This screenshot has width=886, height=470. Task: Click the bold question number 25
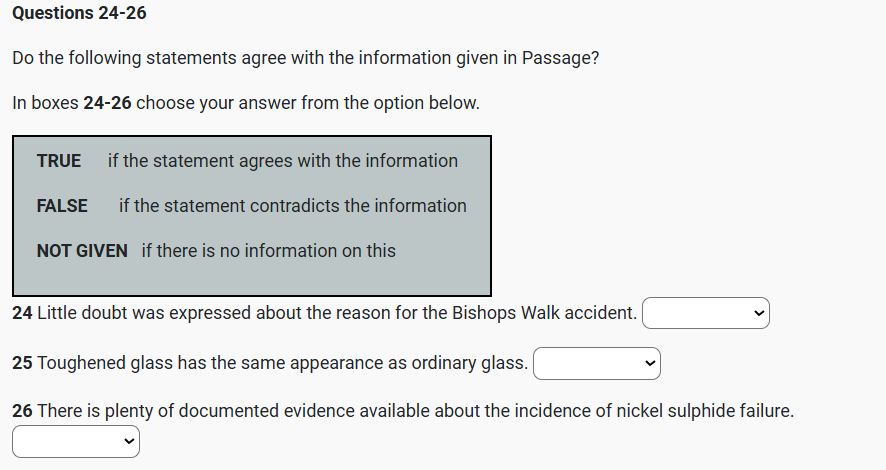[22, 363]
